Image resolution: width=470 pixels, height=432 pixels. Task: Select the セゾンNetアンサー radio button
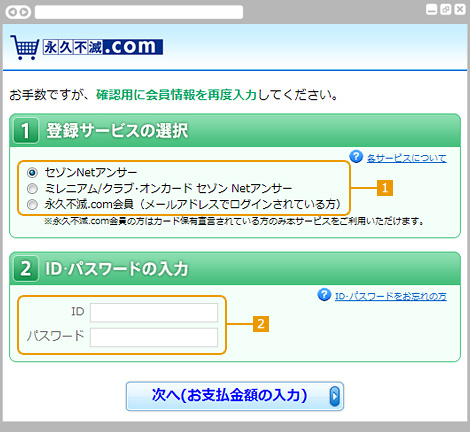pyautogui.click(x=32, y=172)
